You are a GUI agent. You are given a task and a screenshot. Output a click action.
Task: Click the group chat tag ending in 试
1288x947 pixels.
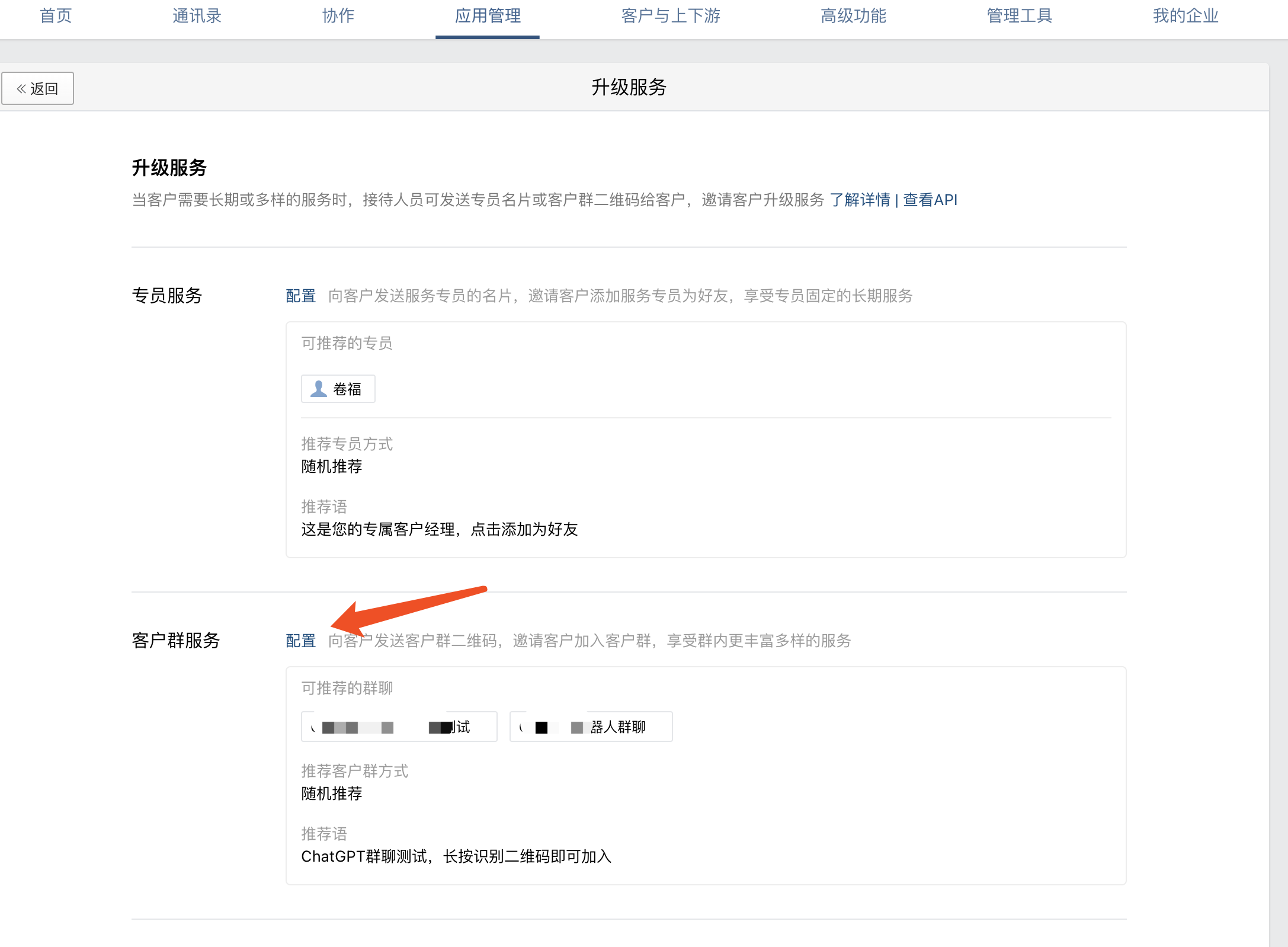click(399, 727)
